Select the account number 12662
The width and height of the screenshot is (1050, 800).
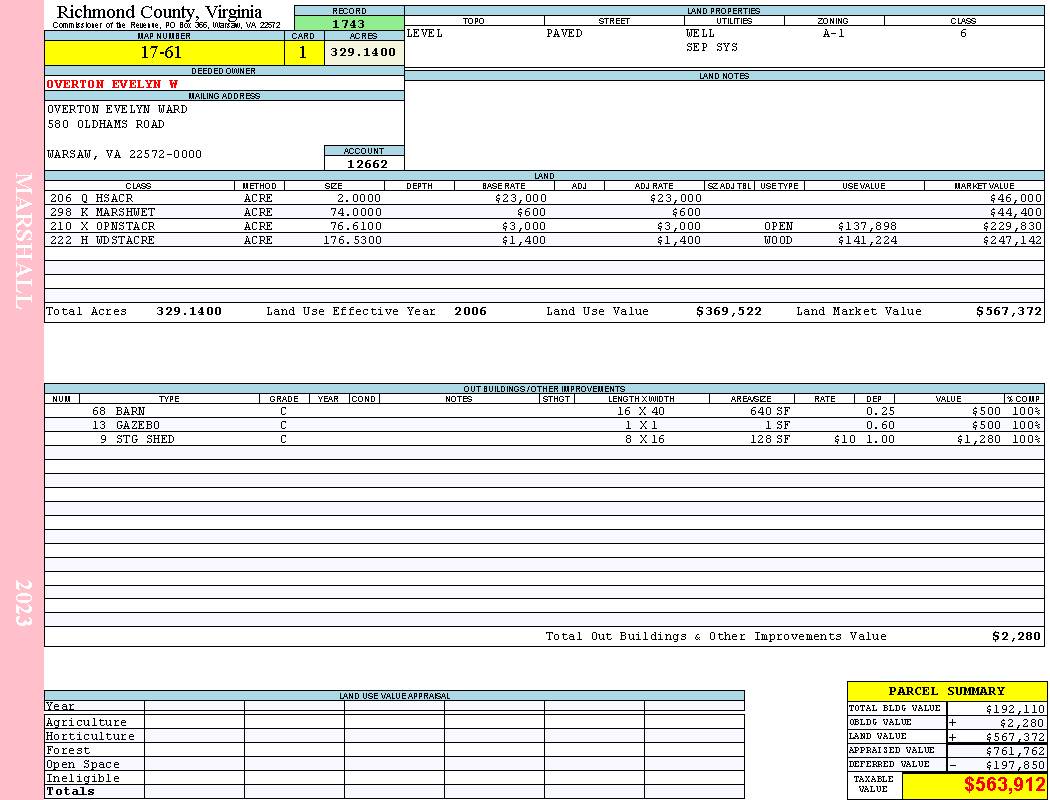pyautogui.click(x=367, y=164)
